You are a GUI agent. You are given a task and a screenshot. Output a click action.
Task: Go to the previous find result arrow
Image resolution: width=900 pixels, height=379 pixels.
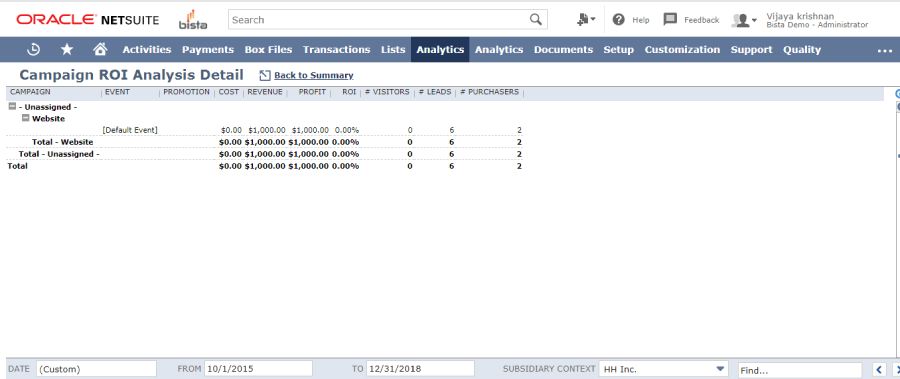[x=879, y=370]
